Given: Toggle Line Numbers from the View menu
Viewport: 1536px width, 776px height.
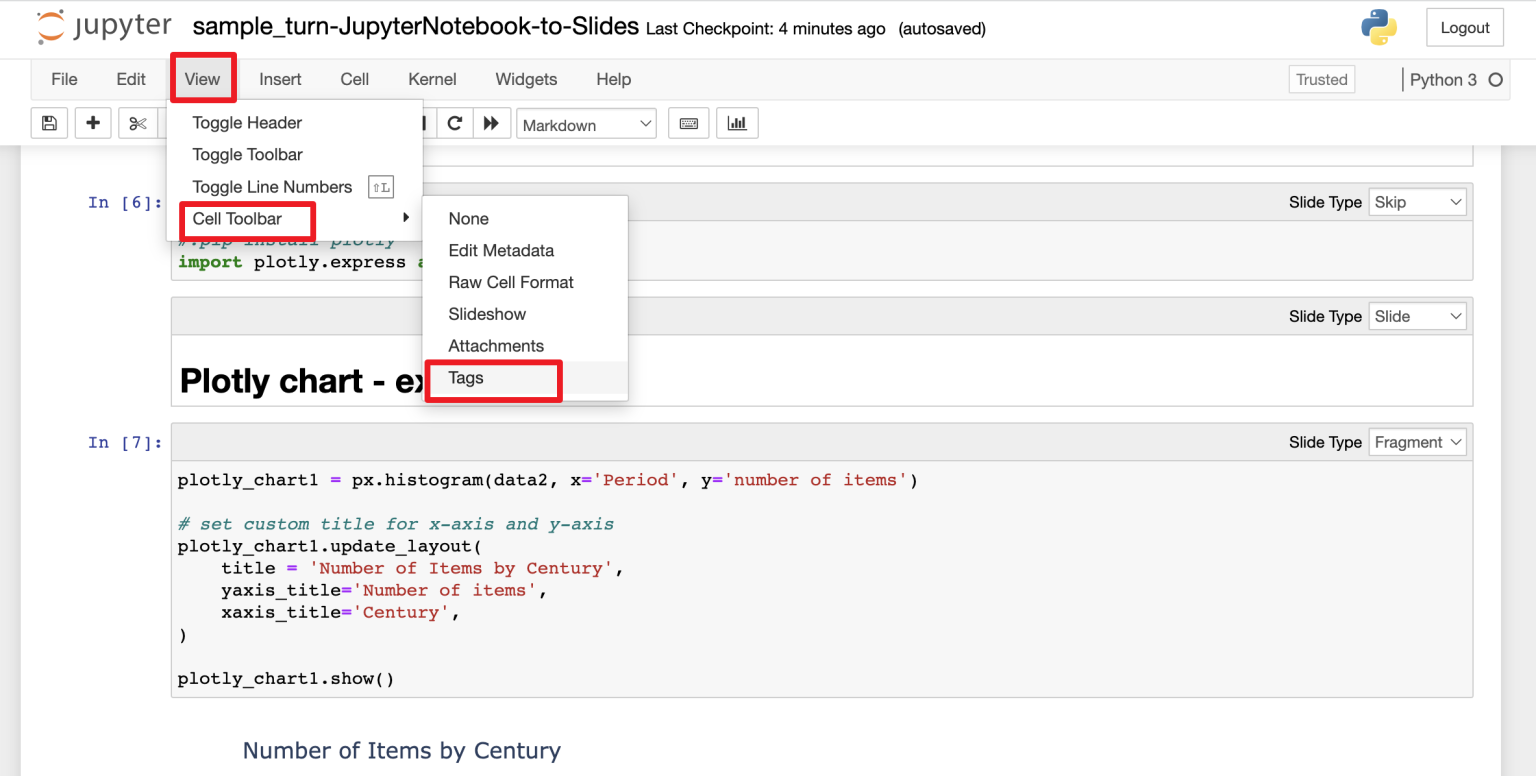Looking at the screenshot, I should tap(271, 187).
